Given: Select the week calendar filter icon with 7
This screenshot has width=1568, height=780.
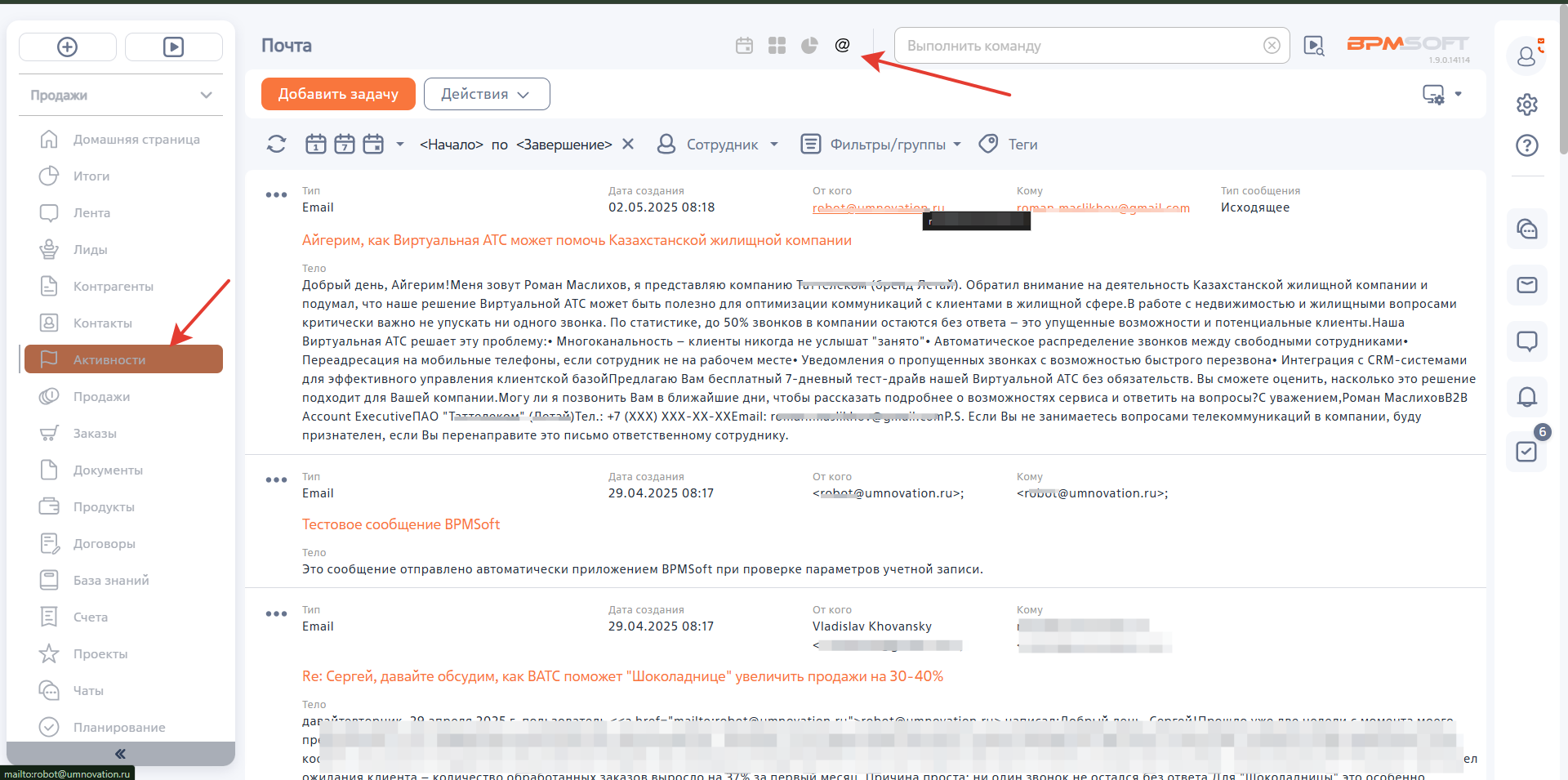Looking at the screenshot, I should coord(345,144).
